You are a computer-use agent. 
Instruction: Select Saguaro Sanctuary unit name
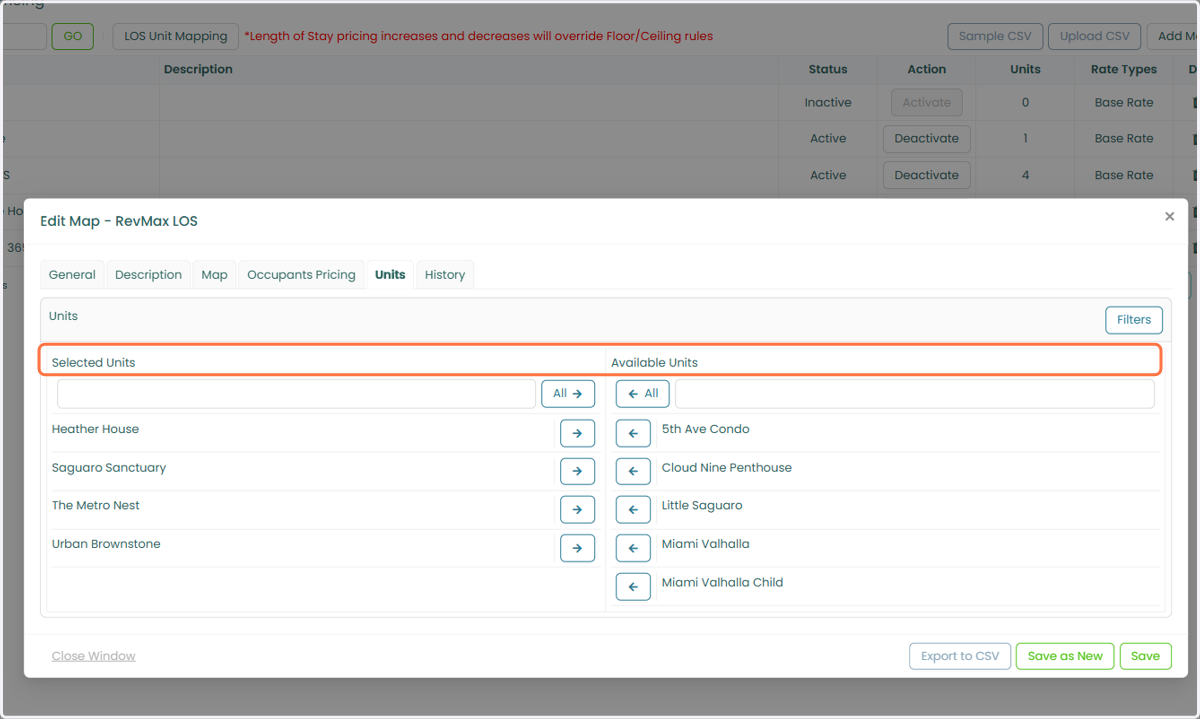point(109,468)
